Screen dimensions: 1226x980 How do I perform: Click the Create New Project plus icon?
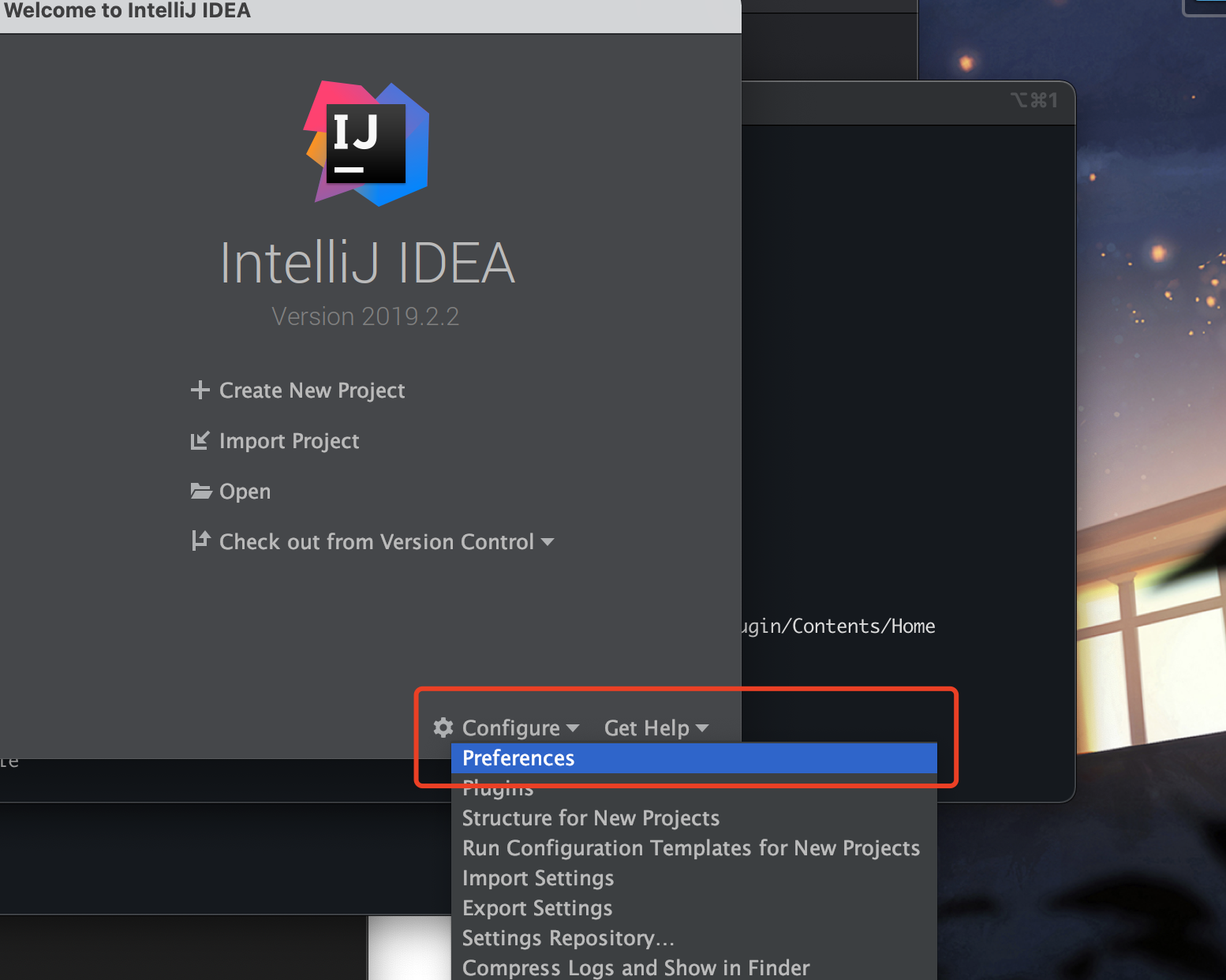tap(200, 389)
